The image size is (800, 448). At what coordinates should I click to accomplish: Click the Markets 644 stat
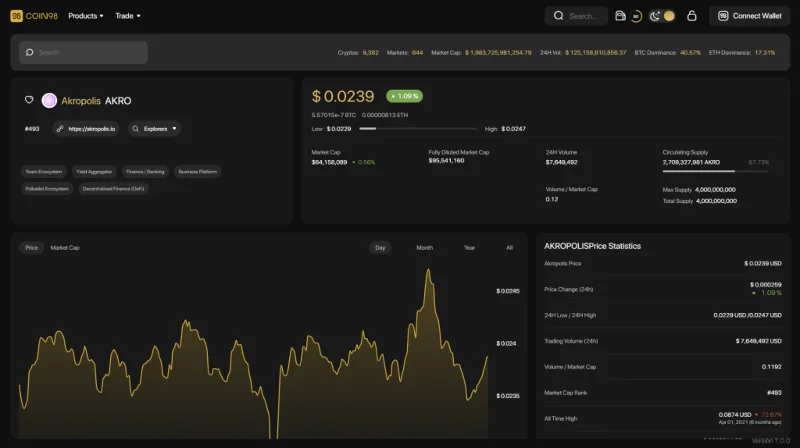point(405,53)
